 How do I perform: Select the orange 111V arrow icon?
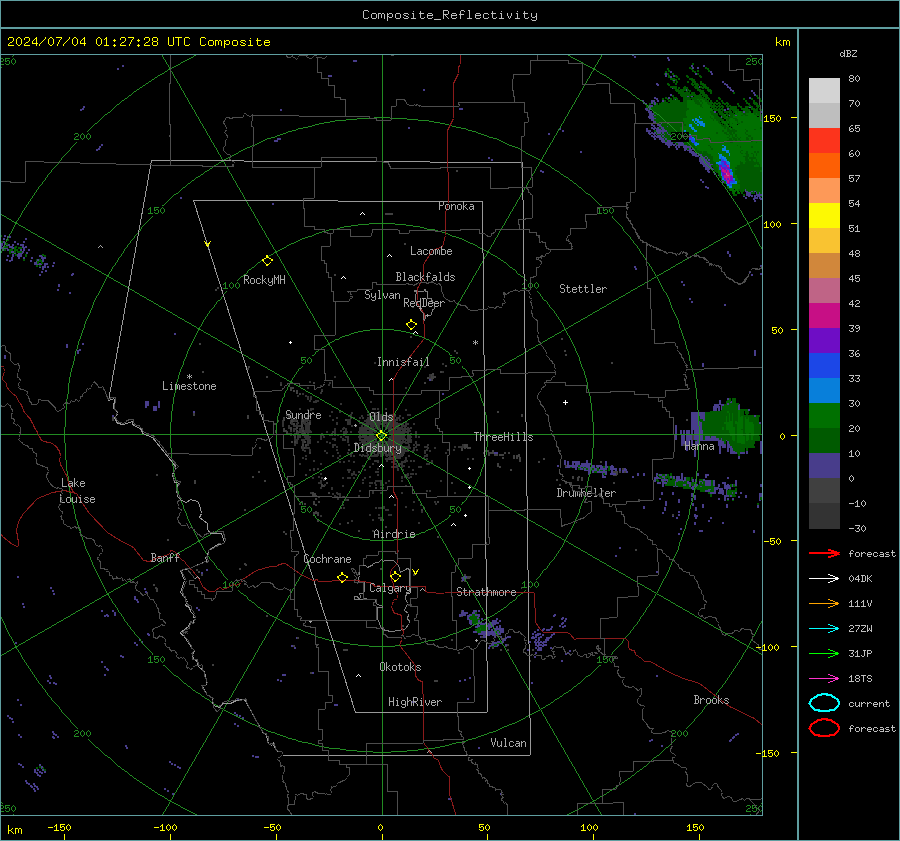click(x=824, y=603)
